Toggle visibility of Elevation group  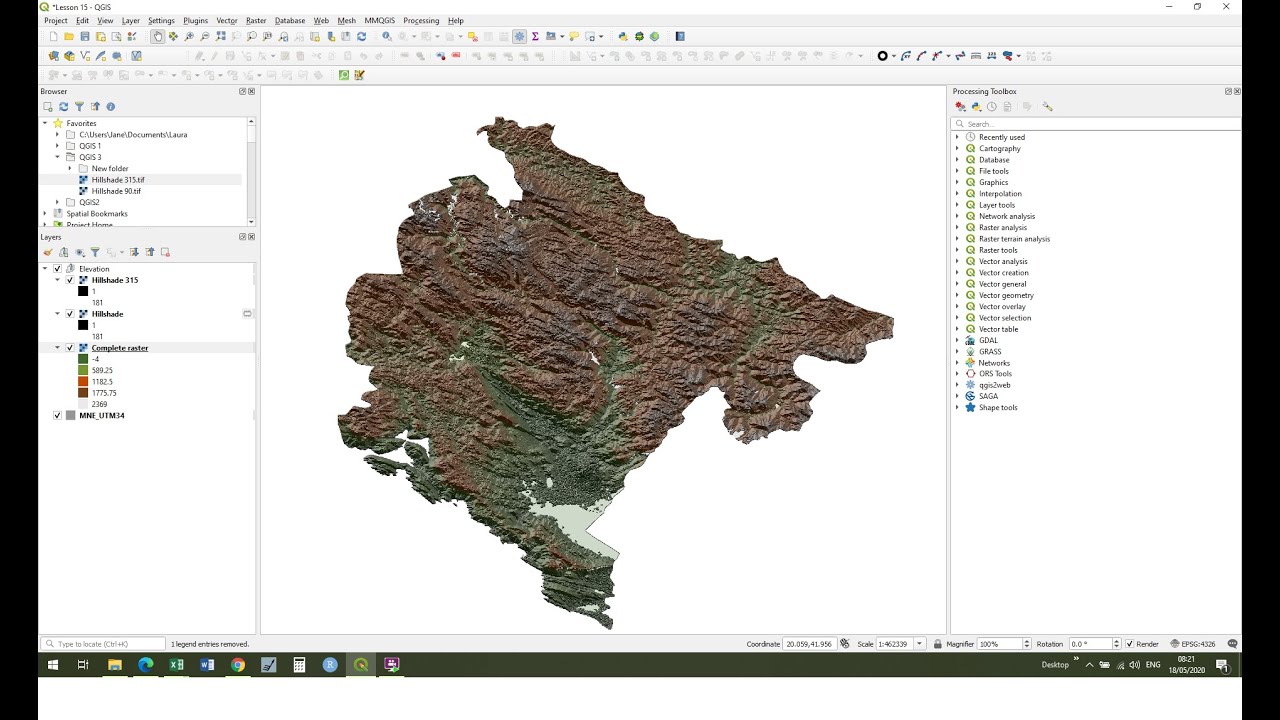tap(57, 269)
